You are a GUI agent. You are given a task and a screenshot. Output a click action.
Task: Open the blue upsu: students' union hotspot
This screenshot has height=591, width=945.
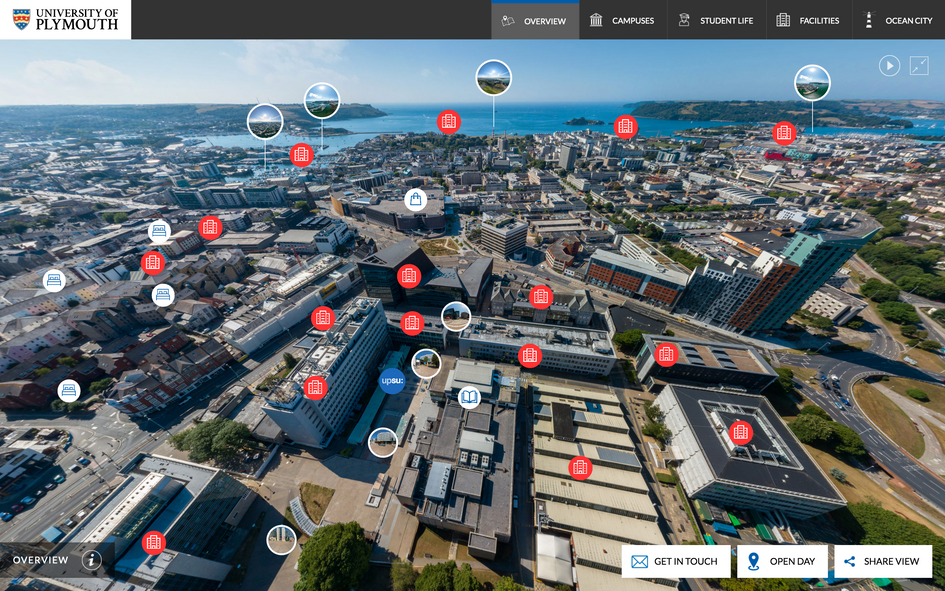392,381
